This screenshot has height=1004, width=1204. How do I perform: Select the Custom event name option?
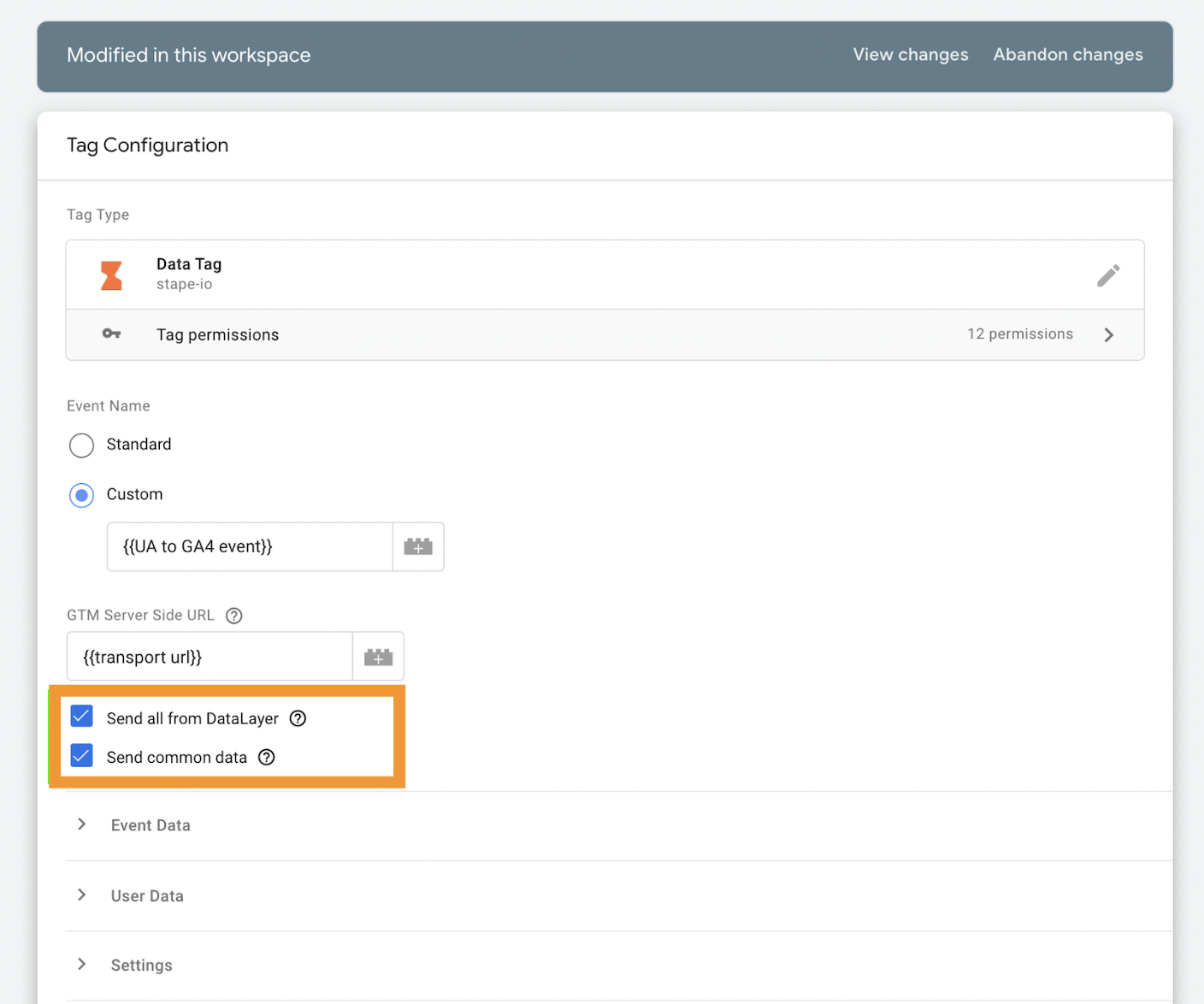(81, 494)
